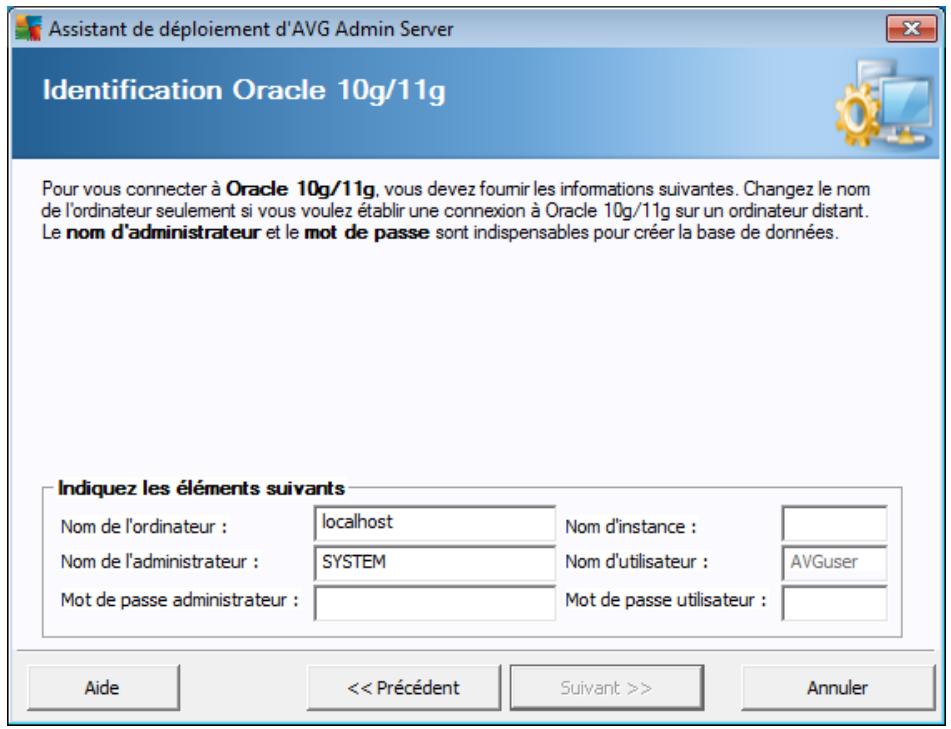Cancel the wizard with Annuler
This screenshot has height=729, width=951.
pos(838,688)
